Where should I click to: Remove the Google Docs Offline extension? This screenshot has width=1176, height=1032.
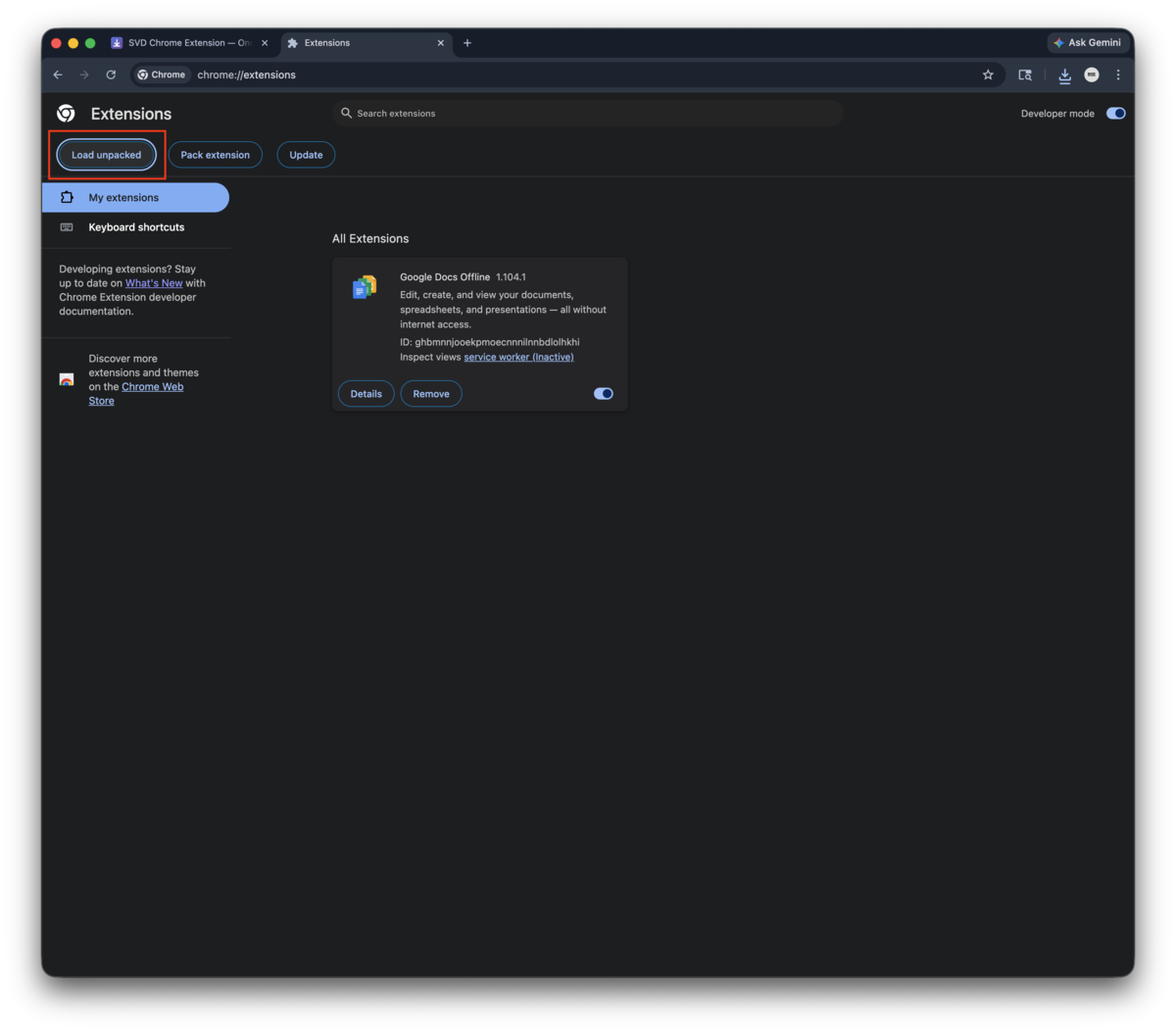click(x=431, y=394)
